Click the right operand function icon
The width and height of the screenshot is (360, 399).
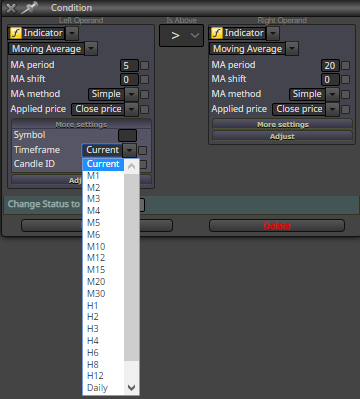click(x=217, y=33)
